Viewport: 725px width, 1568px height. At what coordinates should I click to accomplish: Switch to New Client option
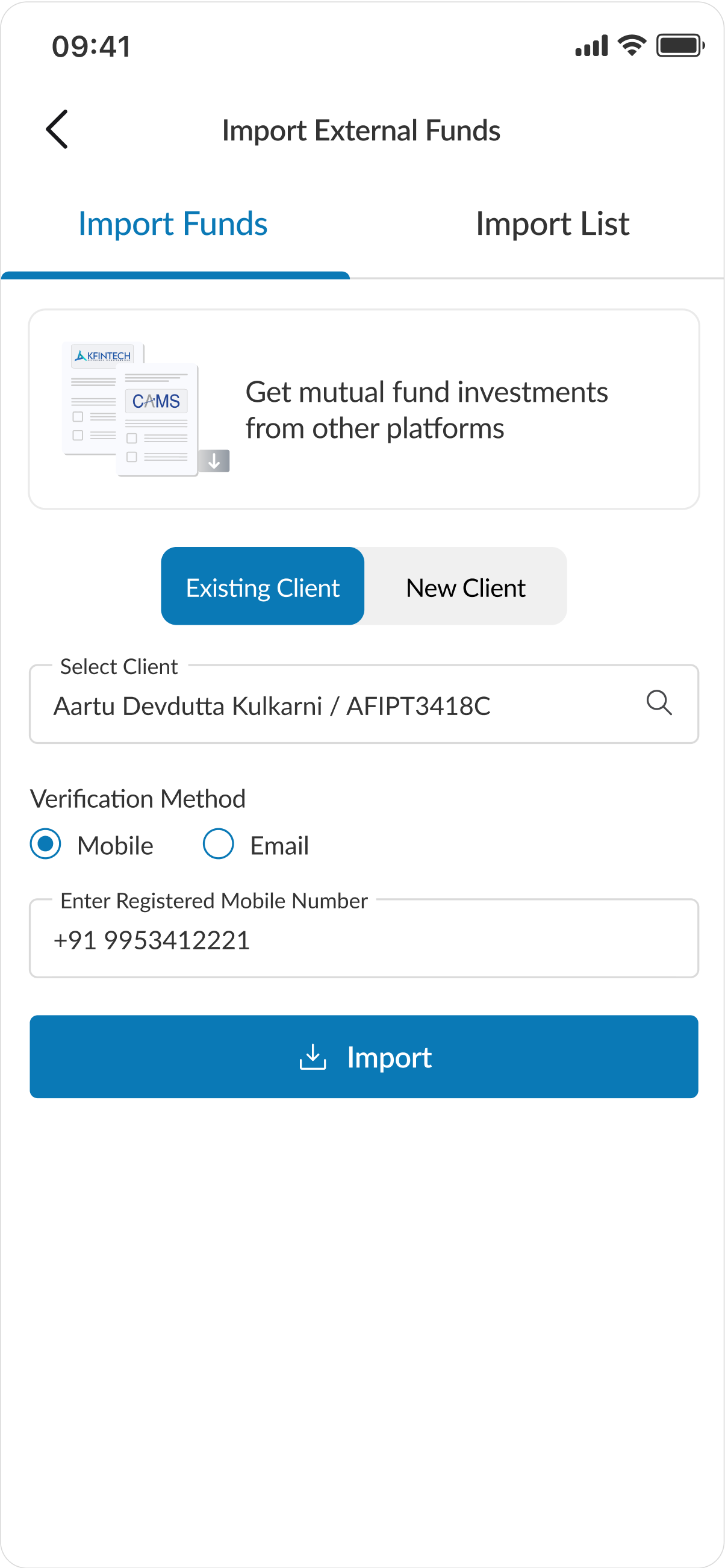pyautogui.click(x=465, y=587)
